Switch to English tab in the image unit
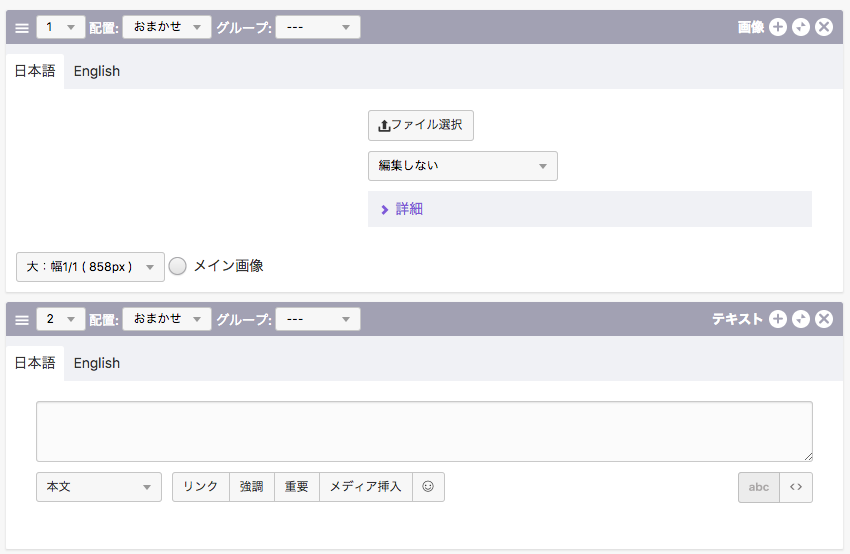The height and width of the screenshot is (554, 850). [96, 71]
